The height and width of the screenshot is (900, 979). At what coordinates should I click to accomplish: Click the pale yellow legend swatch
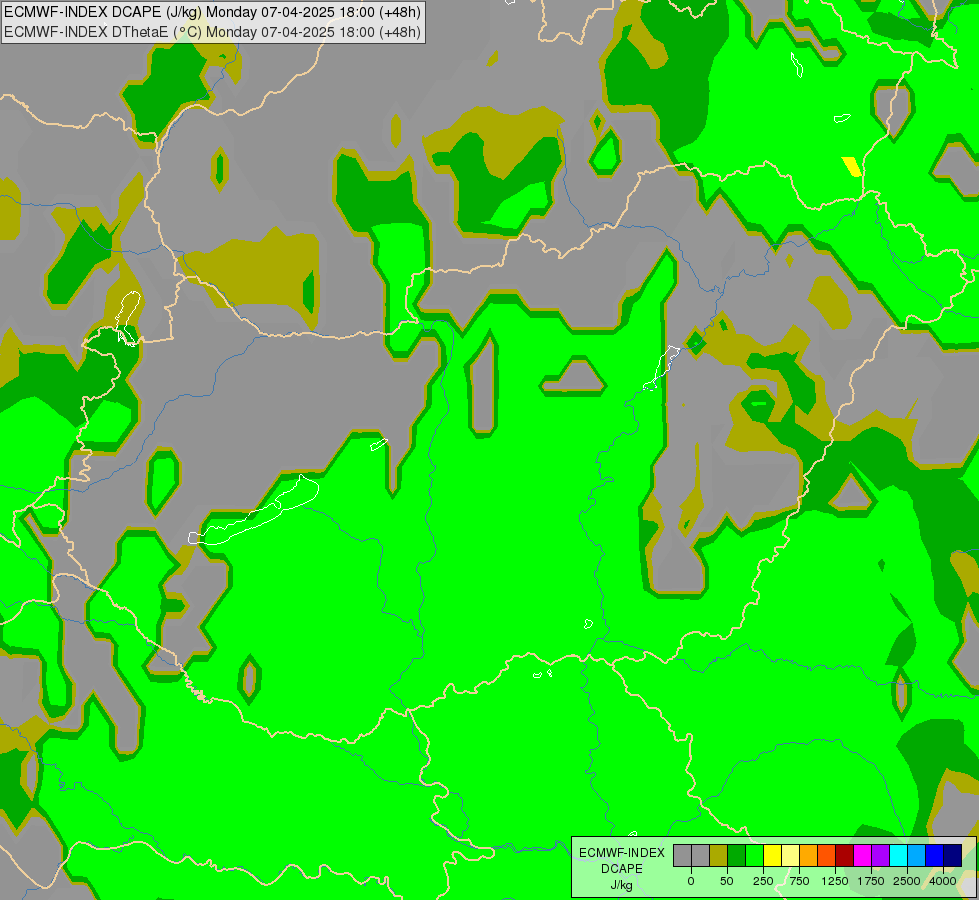(790, 855)
